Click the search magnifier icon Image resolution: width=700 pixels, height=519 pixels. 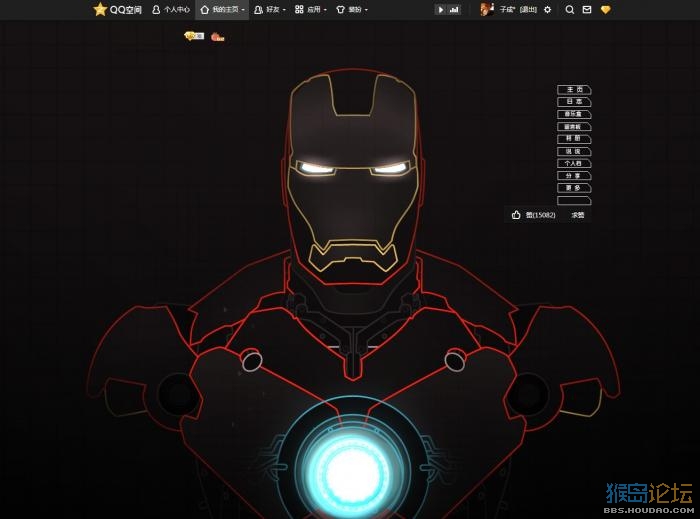570,9
